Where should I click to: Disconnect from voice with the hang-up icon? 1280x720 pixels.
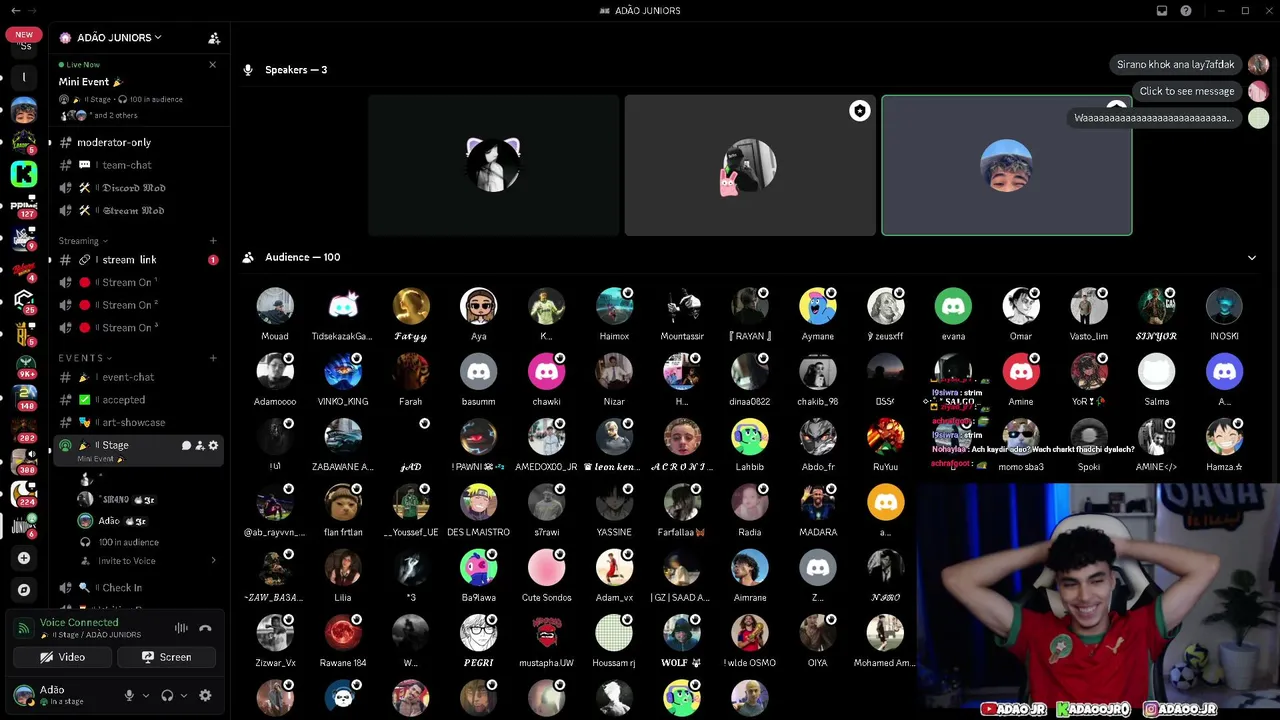coord(205,628)
